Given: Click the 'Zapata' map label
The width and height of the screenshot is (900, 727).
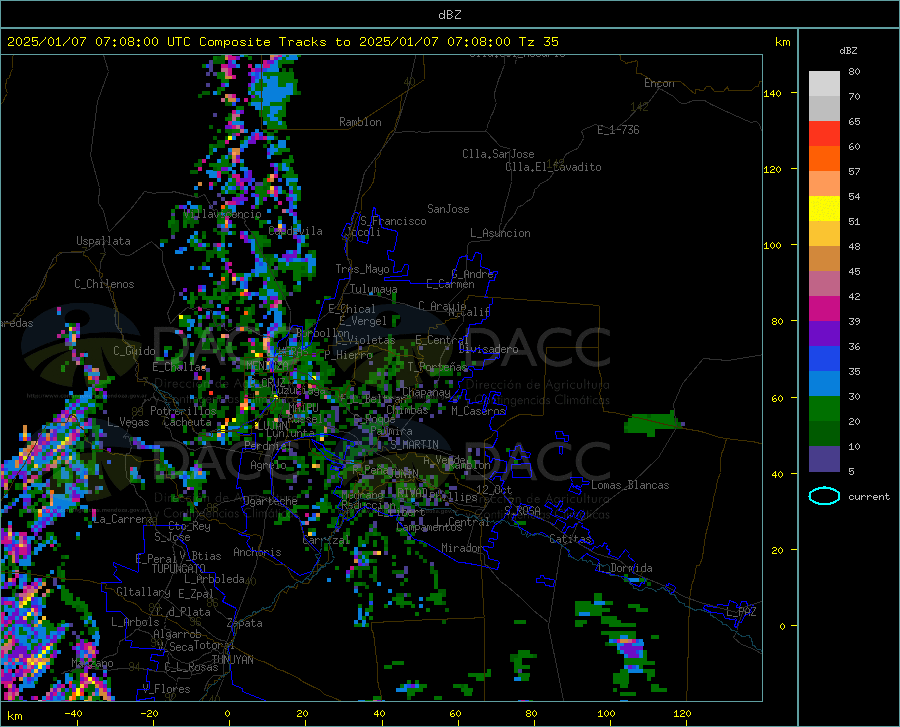Looking at the screenshot, I should click(x=245, y=623).
